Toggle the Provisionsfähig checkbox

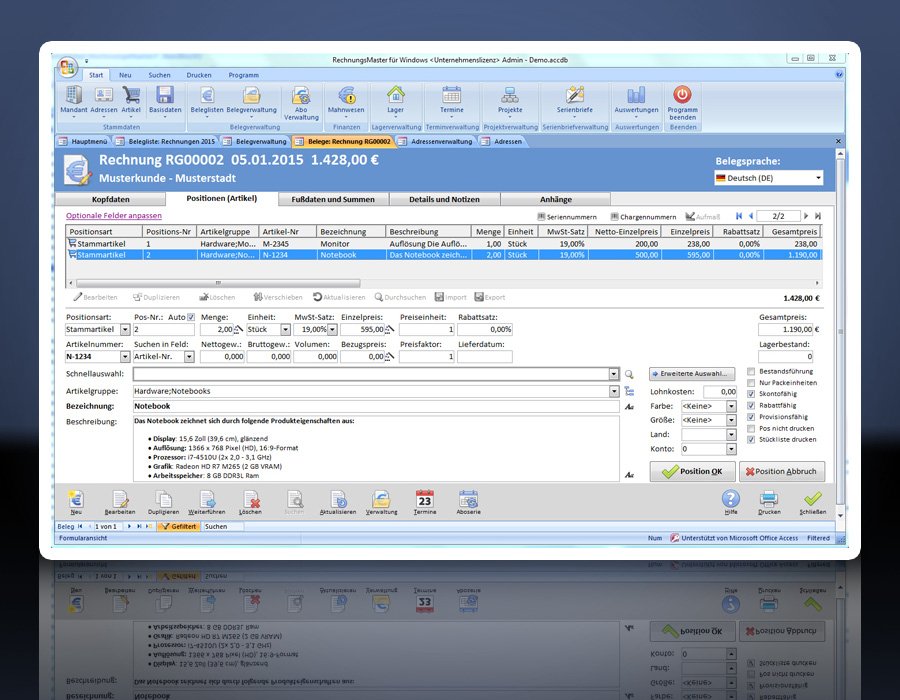point(751,417)
